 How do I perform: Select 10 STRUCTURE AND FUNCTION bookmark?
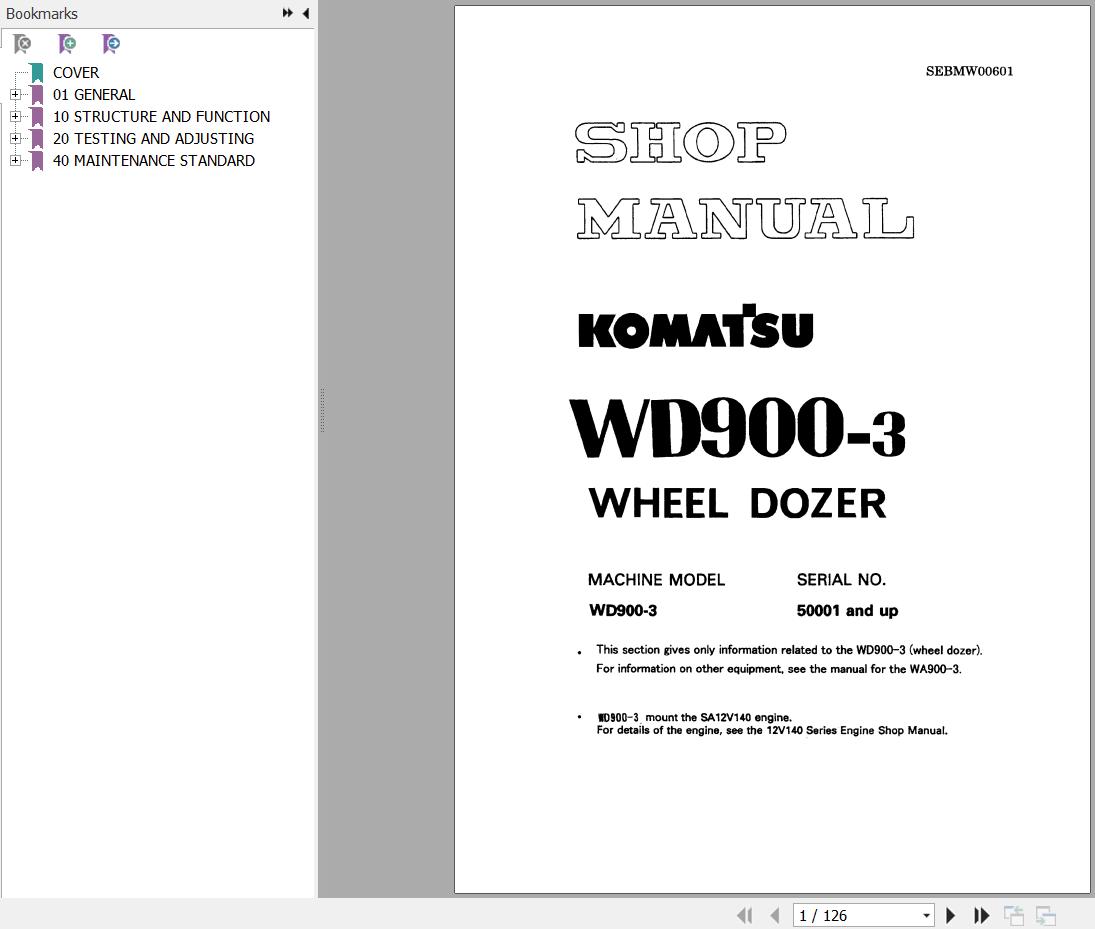coord(161,117)
